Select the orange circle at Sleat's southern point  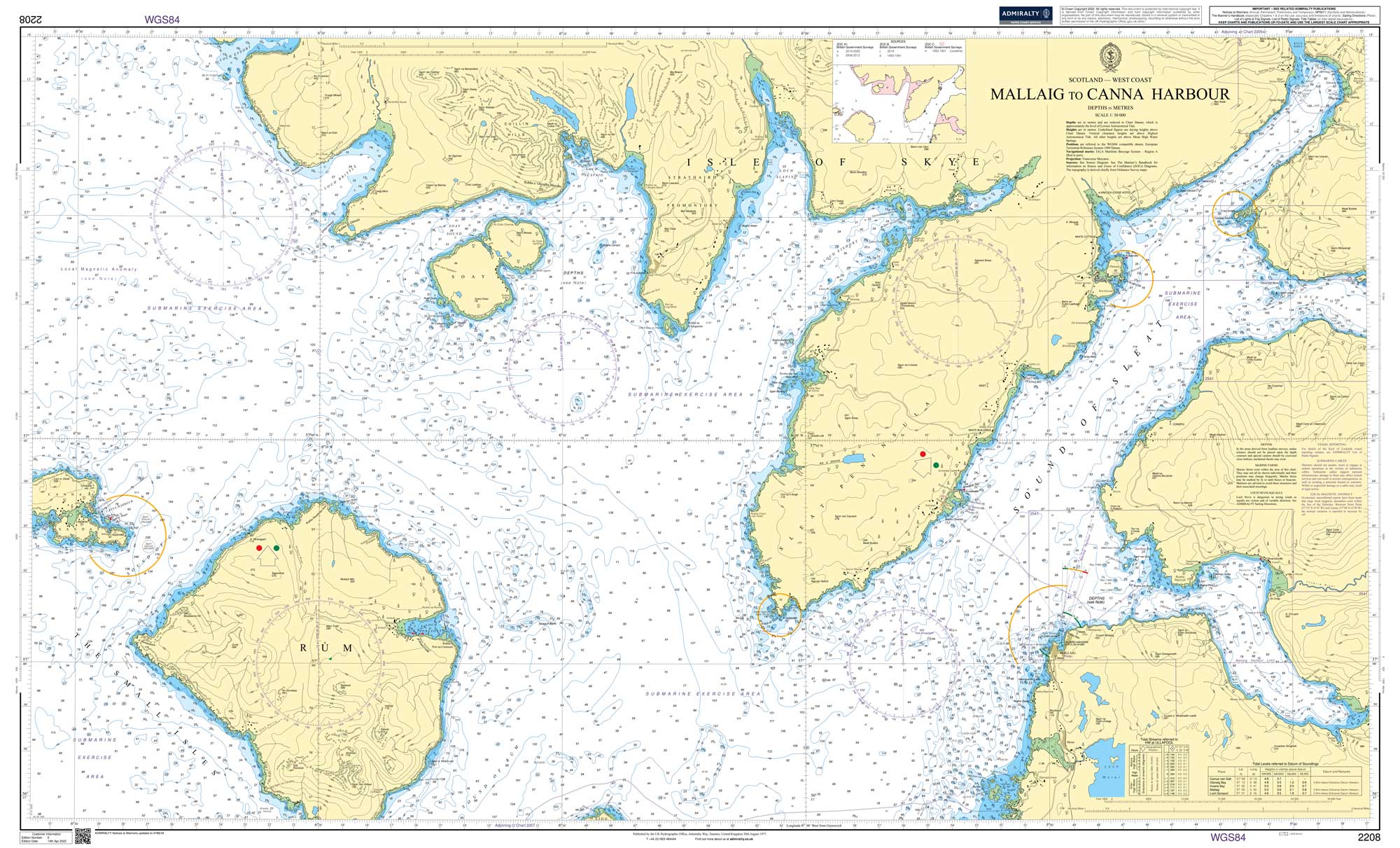[779, 614]
